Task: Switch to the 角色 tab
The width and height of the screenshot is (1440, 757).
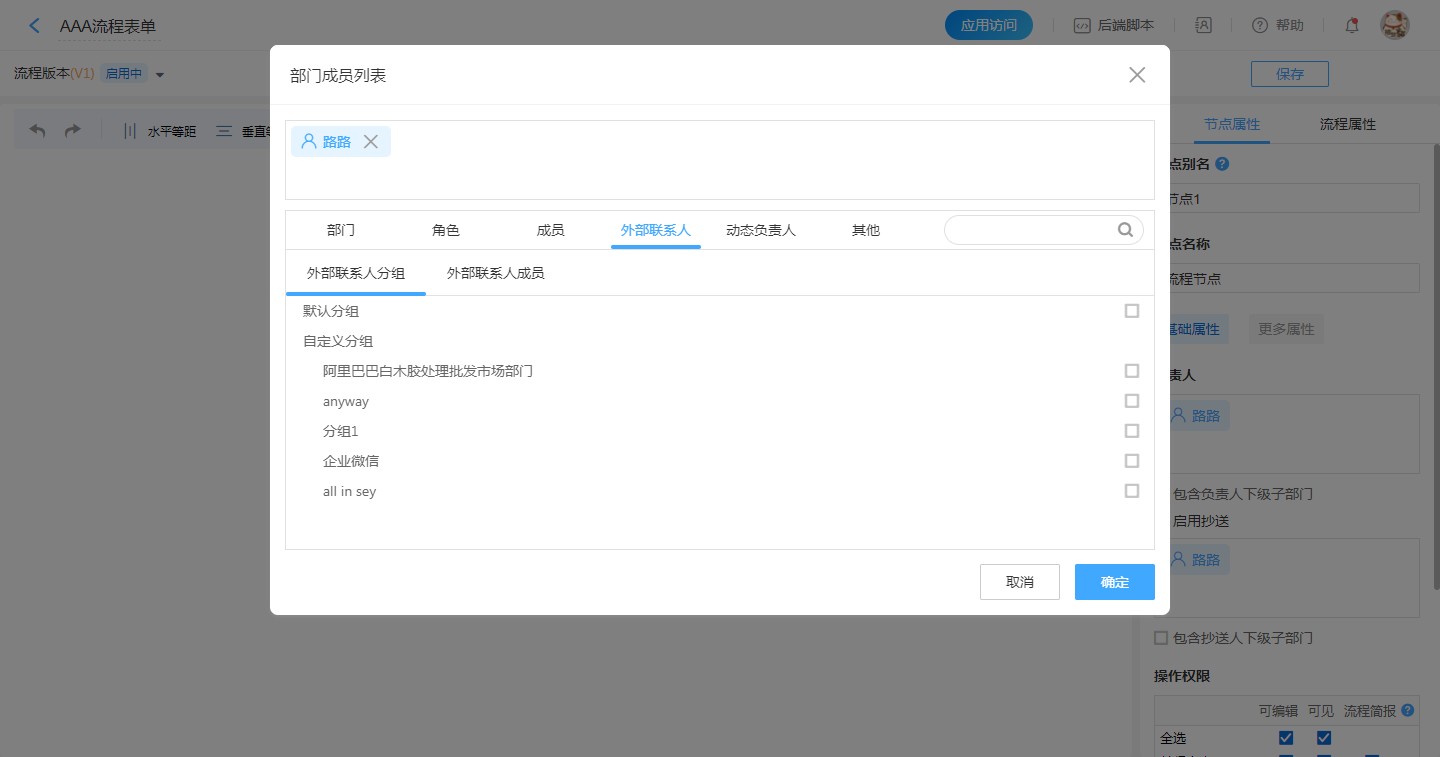Action: (x=446, y=230)
